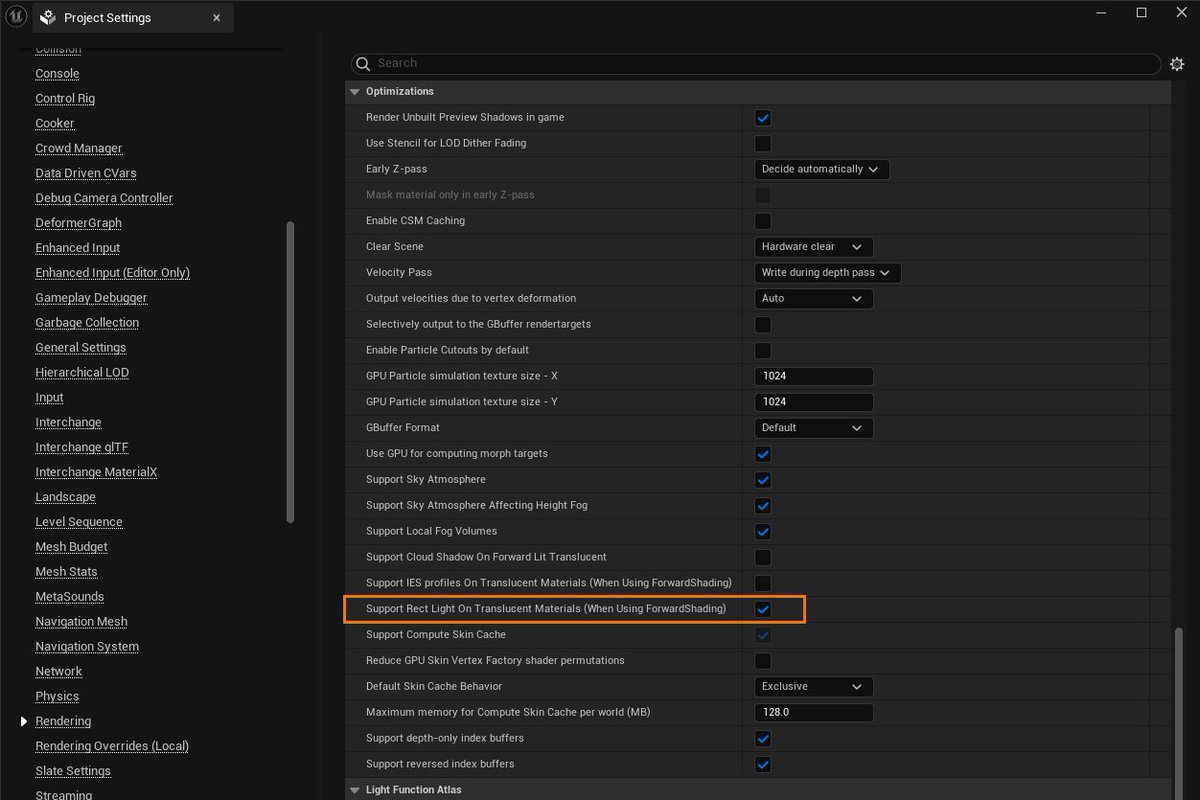
Task: Toggle Support Local Fog Volumes
Action: point(763,531)
